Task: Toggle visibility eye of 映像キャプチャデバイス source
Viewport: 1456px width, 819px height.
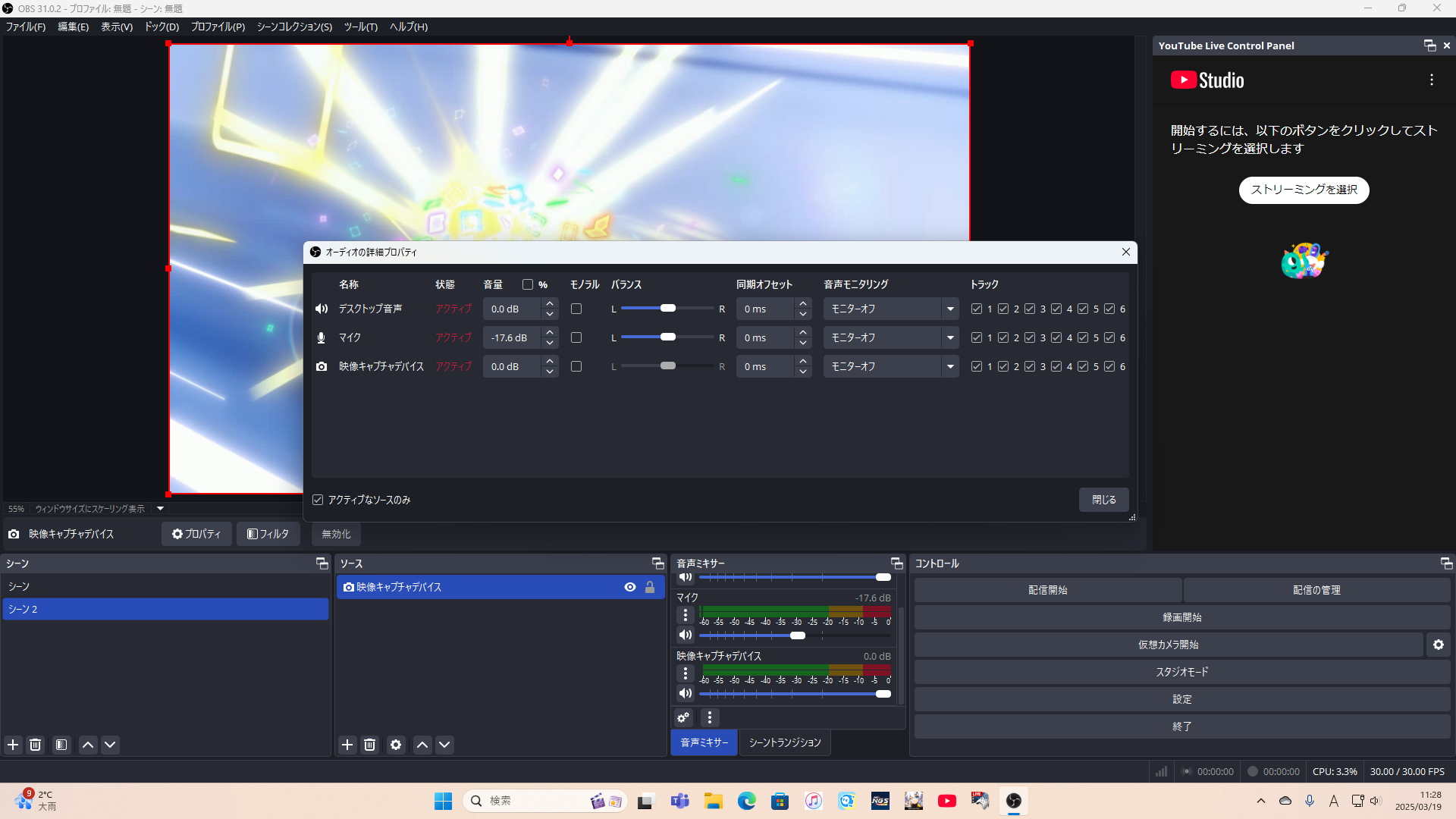Action: (x=629, y=587)
